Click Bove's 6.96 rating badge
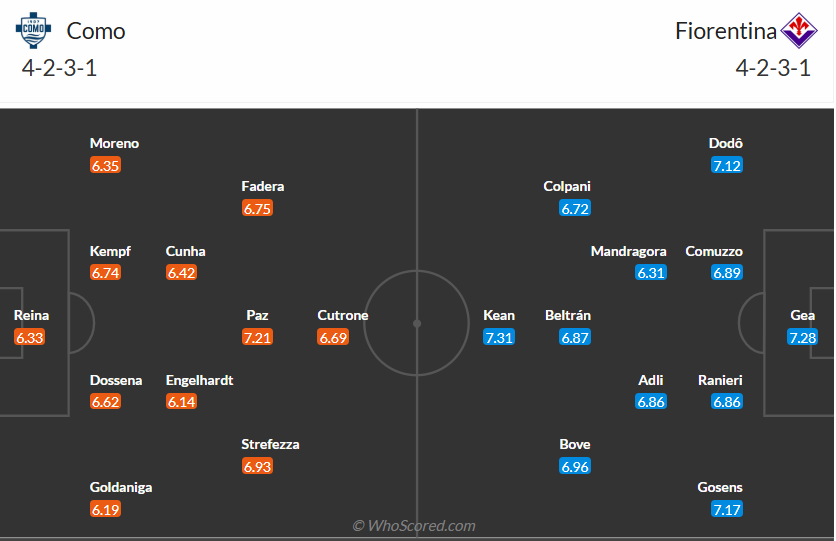Screen dimensions: 836x541 pos(575,466)
